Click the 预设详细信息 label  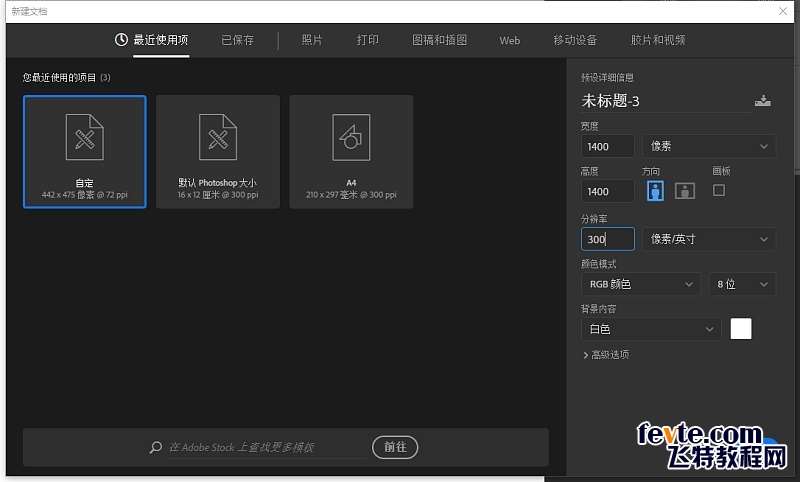[x=607, y=78]
